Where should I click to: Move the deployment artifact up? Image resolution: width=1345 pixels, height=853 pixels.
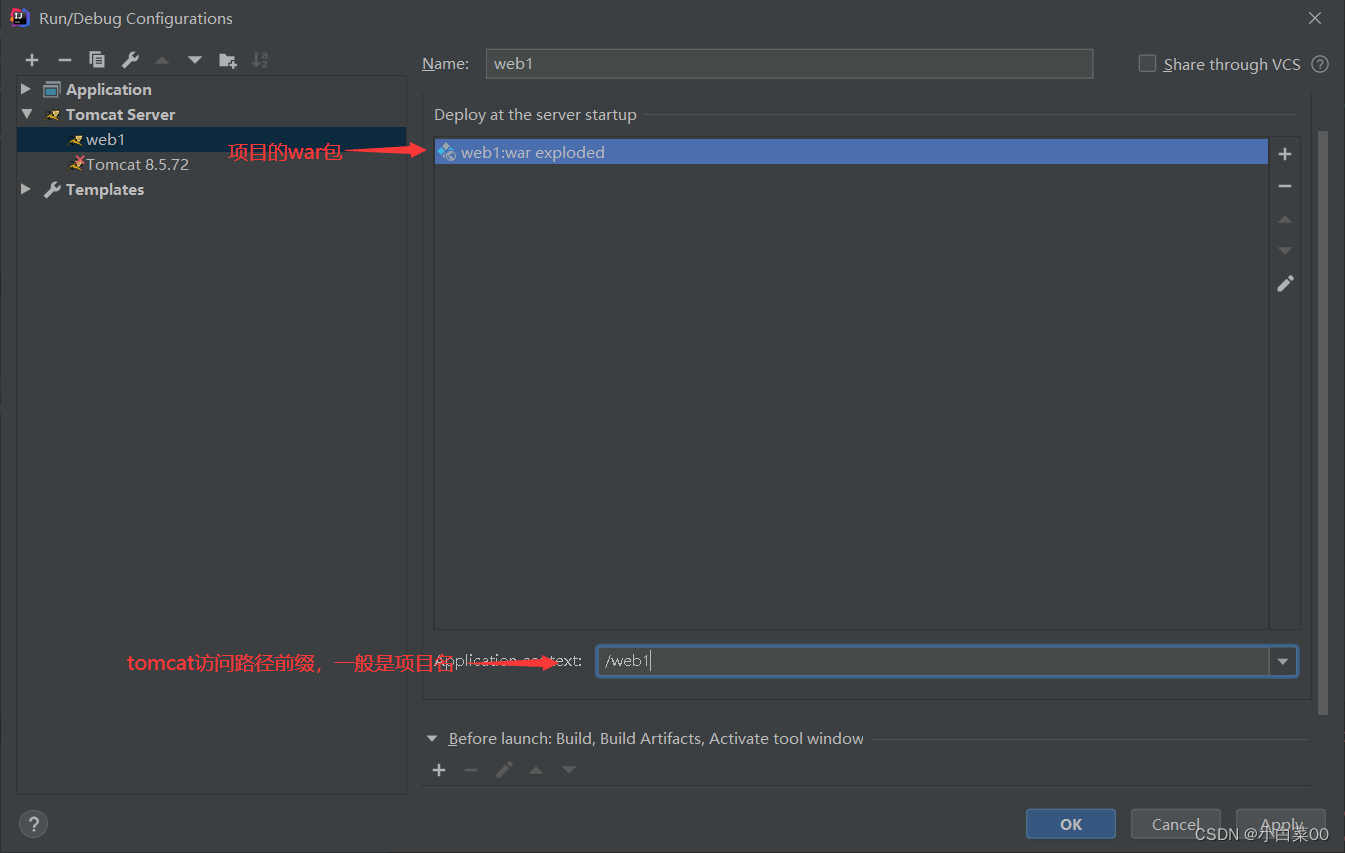pyautogui.click(x=1285, y=219)
